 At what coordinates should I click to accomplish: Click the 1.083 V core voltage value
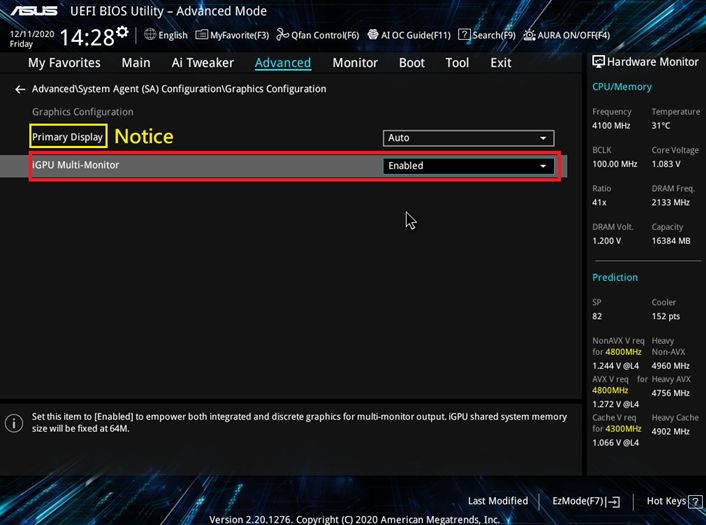pyautogui.click(x=666, y=164)
